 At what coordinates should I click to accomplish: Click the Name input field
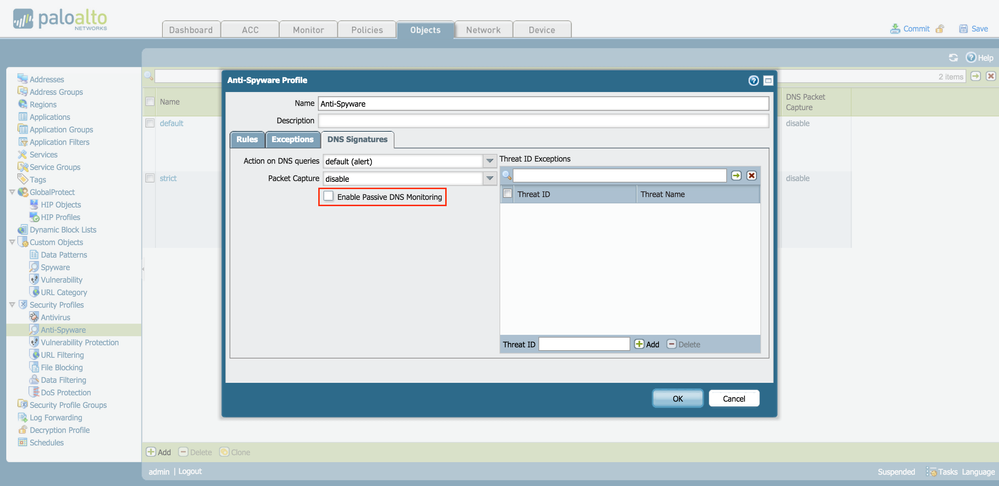coord(543,103)
